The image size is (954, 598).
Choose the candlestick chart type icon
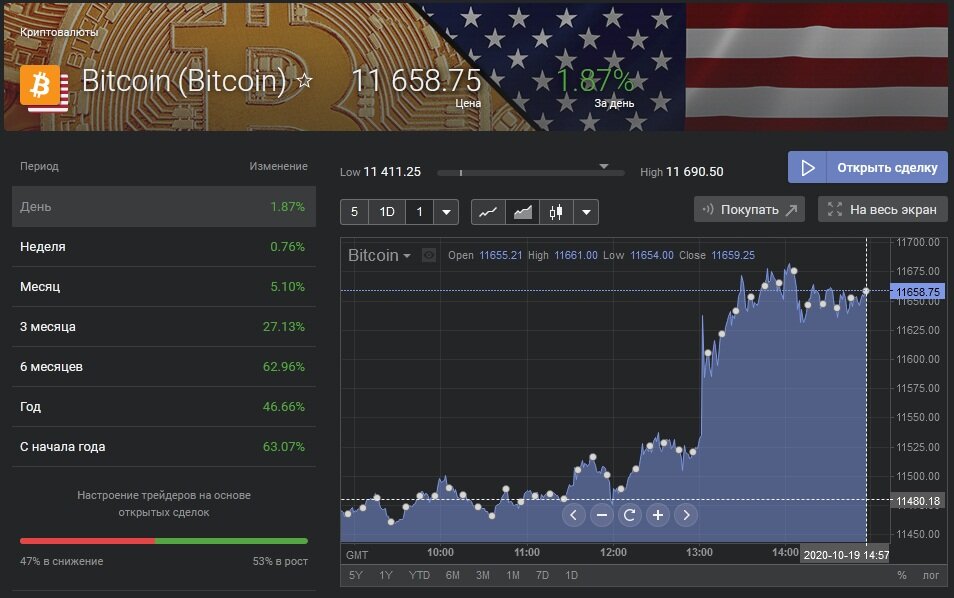pyautogui.click(x=556, y=212)
